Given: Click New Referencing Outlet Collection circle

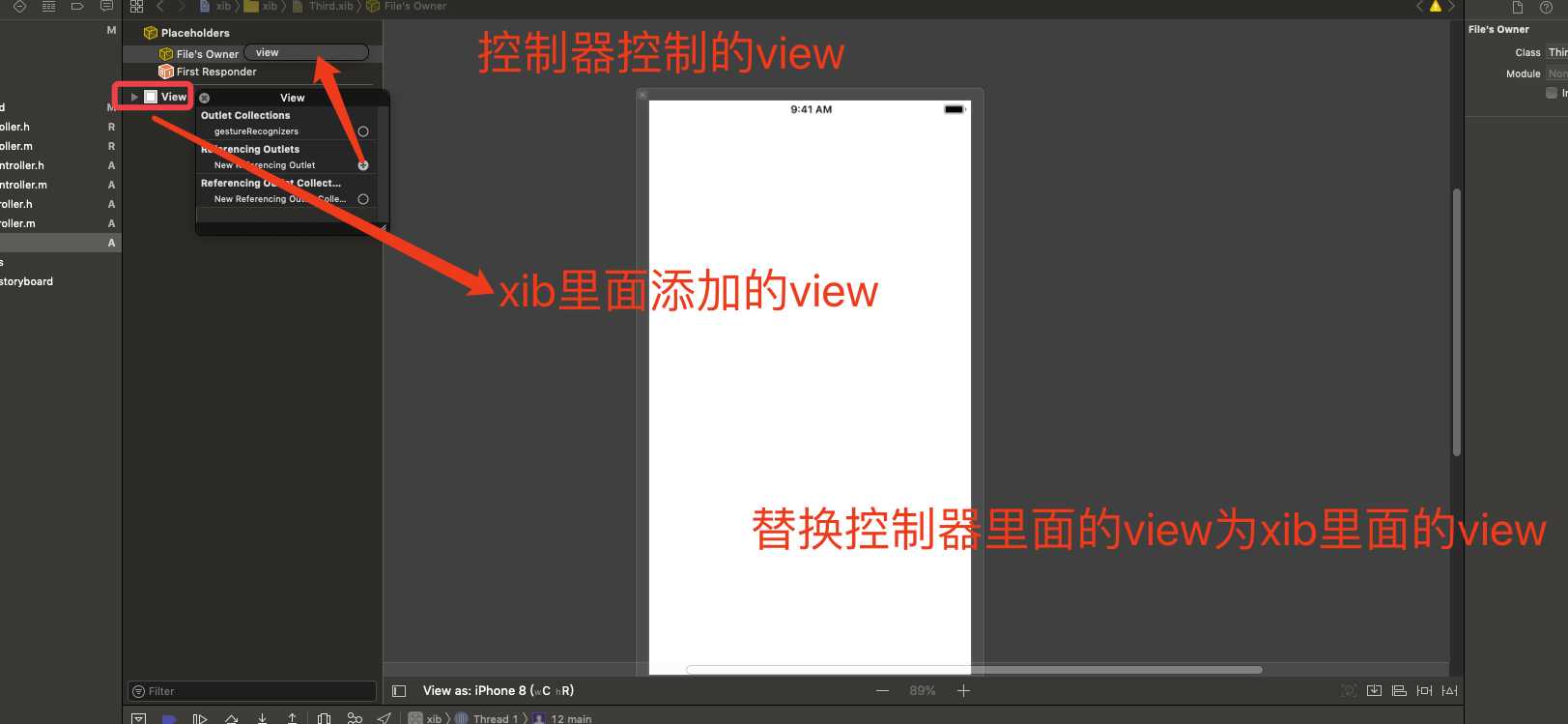Looking at the screenshot, I should [x=363, y=199].
